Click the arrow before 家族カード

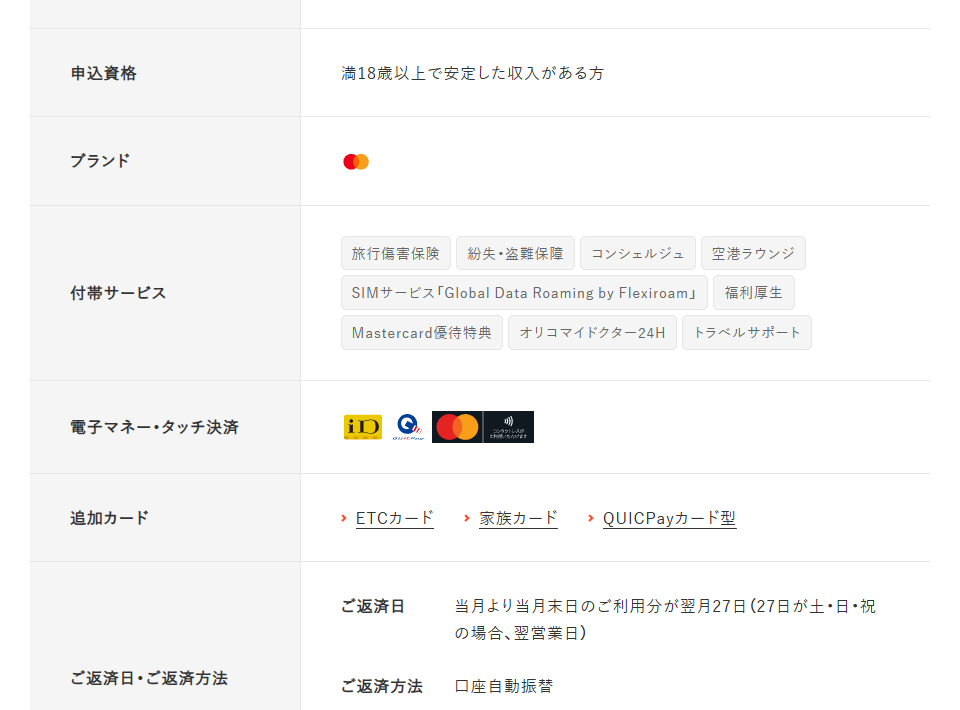point(467,518)
